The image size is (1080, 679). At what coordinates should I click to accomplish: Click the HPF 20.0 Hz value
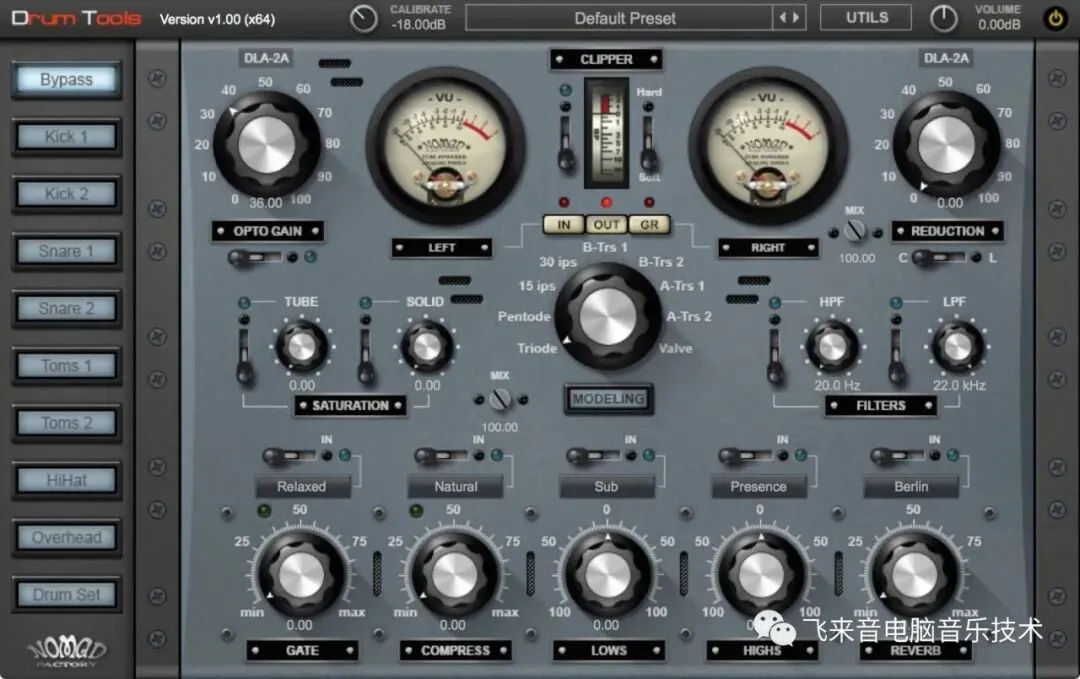click(x=837, y=386)
